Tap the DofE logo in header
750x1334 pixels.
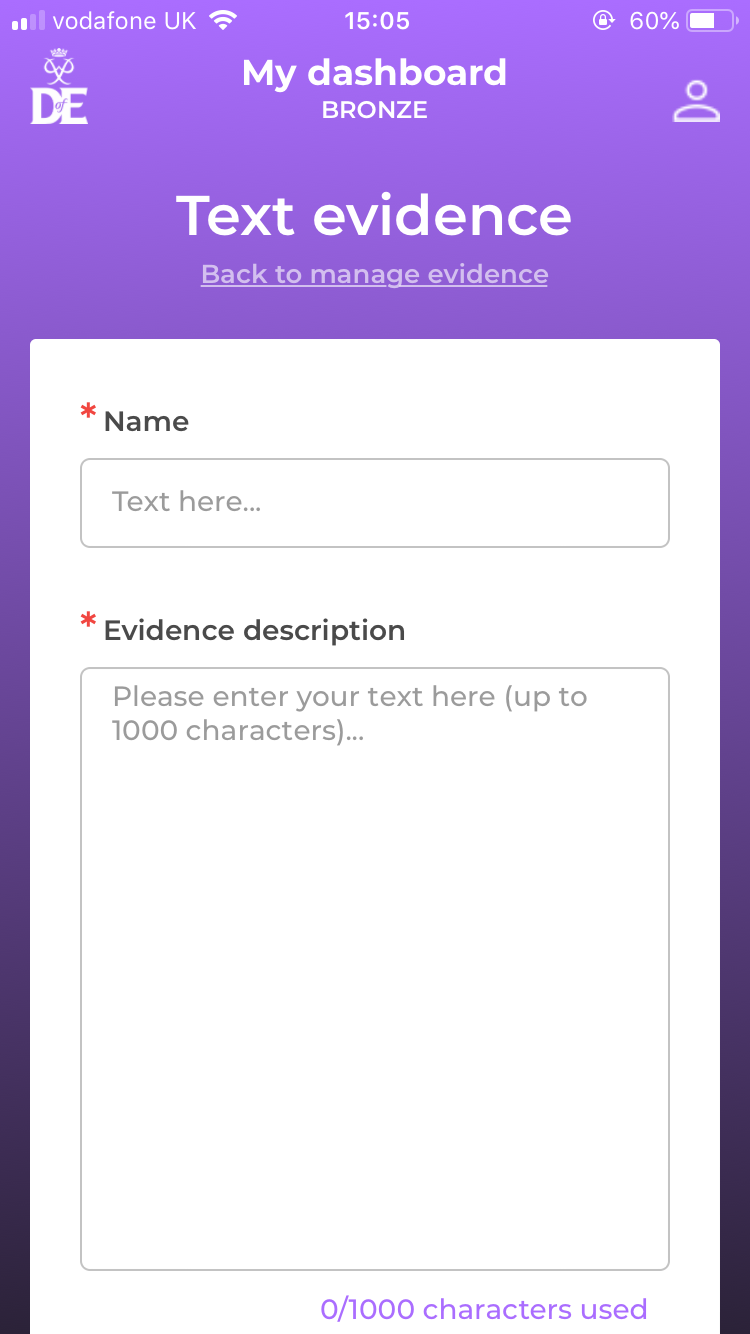[x=60, y=87]
